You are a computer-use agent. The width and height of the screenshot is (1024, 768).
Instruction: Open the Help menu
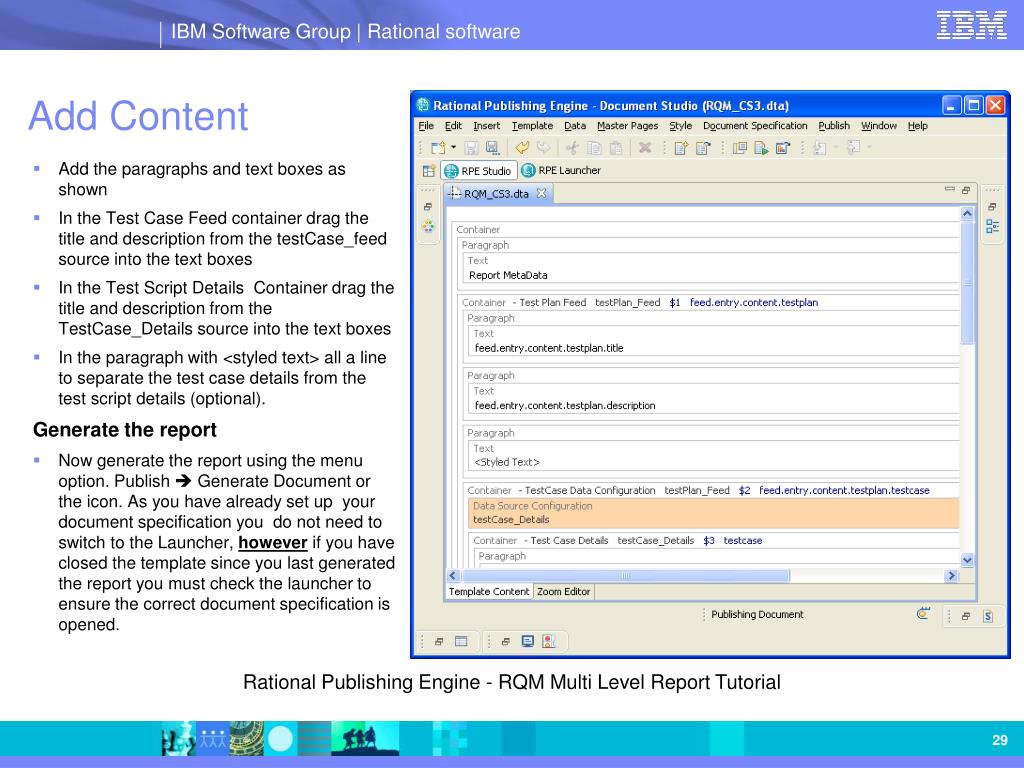pos(918,125)
